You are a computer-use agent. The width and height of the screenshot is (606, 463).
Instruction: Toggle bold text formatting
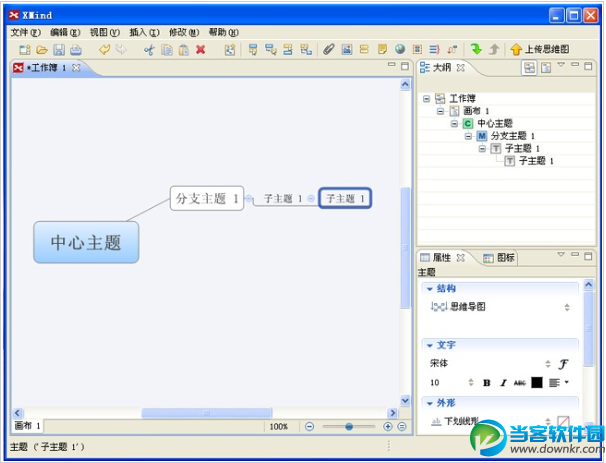[487, 383]
